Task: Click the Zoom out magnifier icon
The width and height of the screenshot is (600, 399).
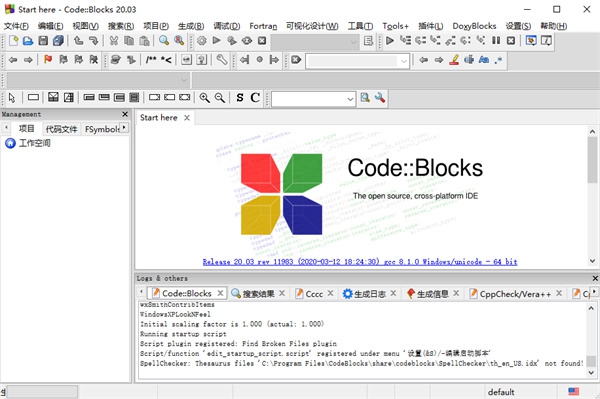Action: [x=220, y=98]
